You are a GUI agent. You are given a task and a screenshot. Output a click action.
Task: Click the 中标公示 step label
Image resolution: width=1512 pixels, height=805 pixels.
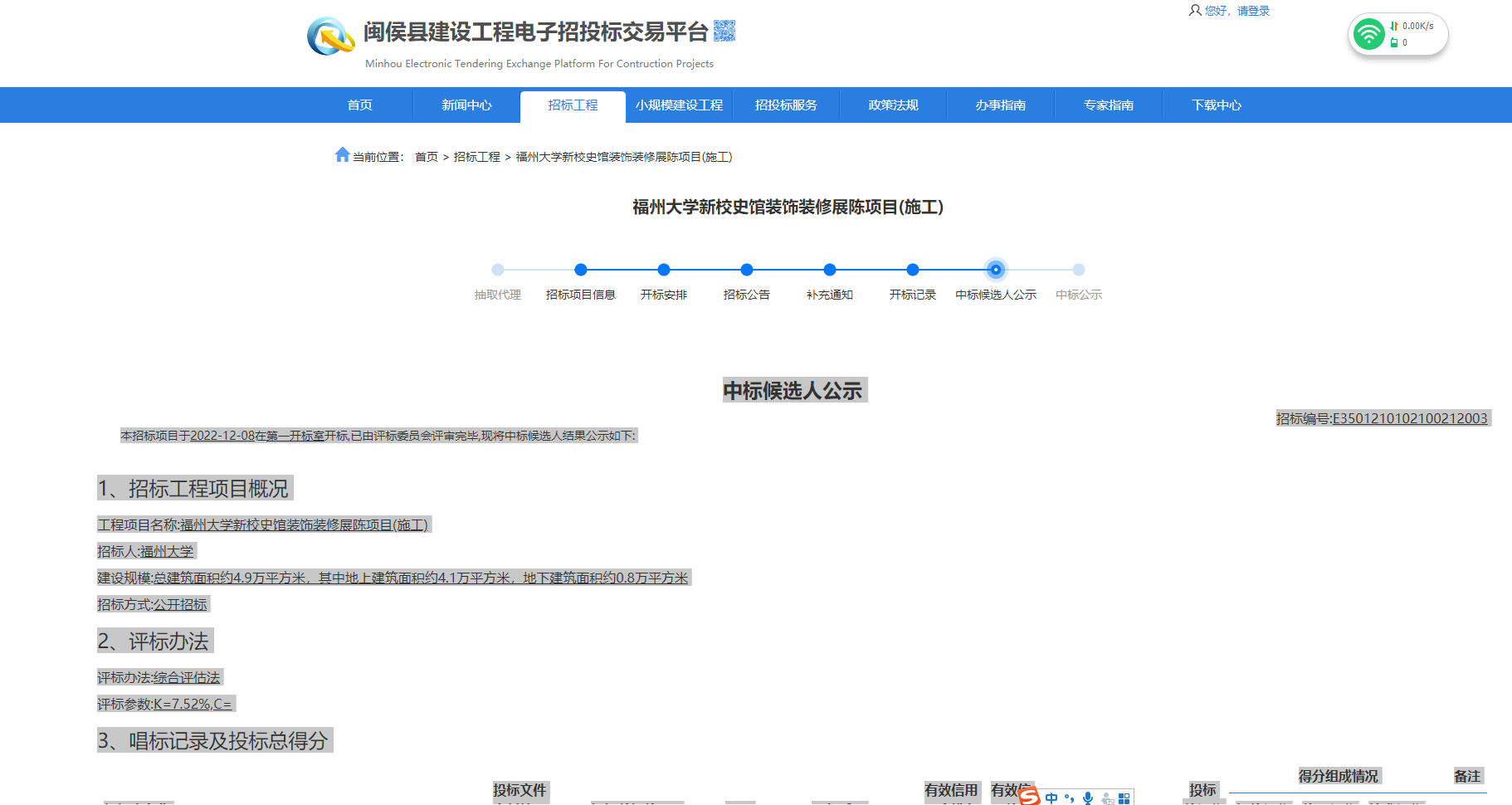(x=1079, y=295)
